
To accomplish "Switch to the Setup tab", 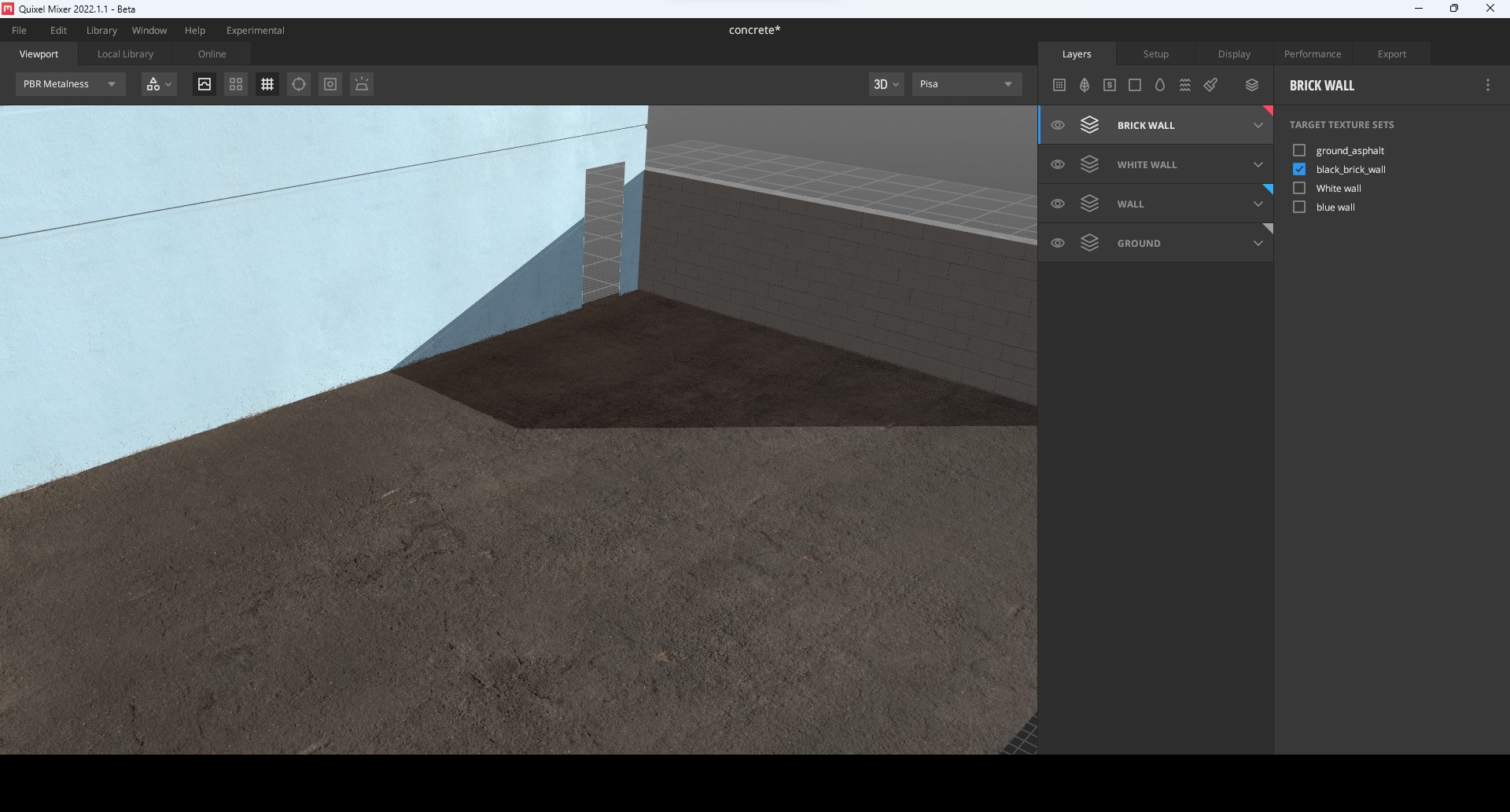I will pyautogui.click(x=1156, y=53).
